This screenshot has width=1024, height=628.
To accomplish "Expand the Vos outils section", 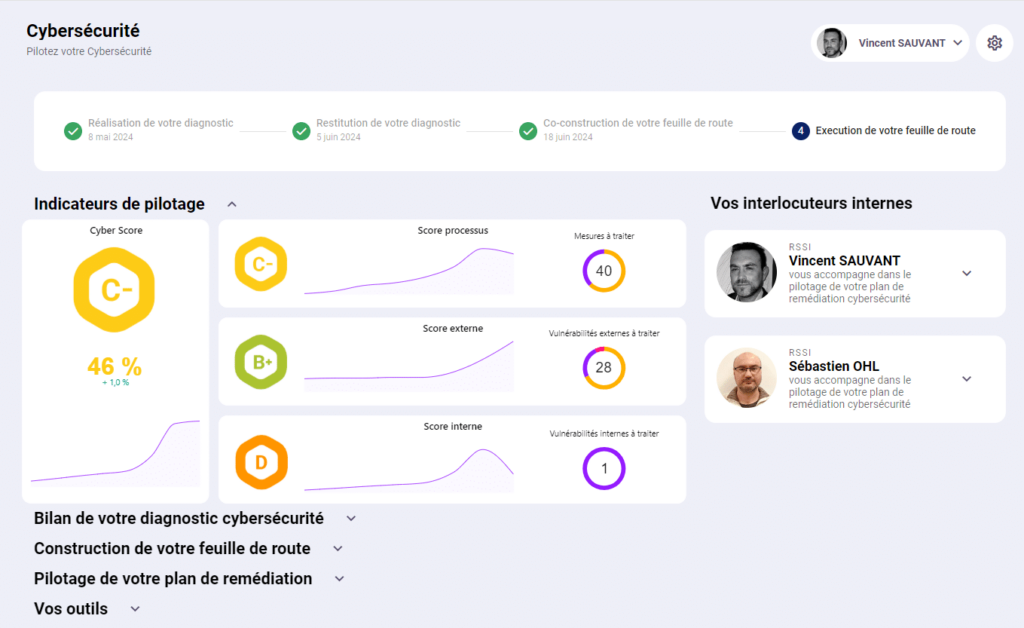I will [x=136, y=608].
